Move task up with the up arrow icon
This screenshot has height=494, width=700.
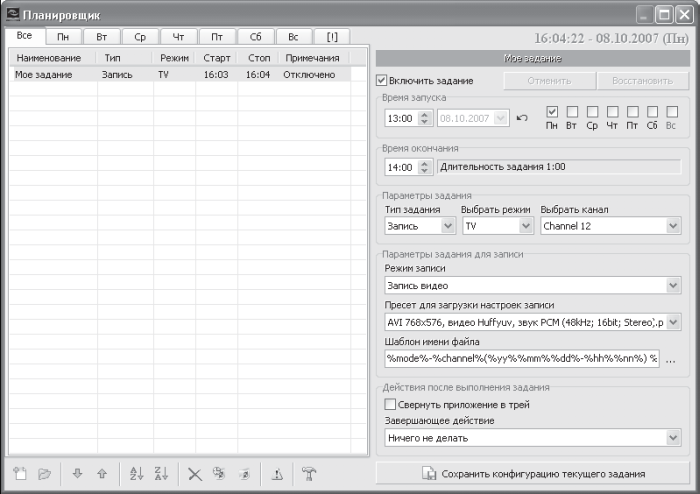click(x=102, y=473)
